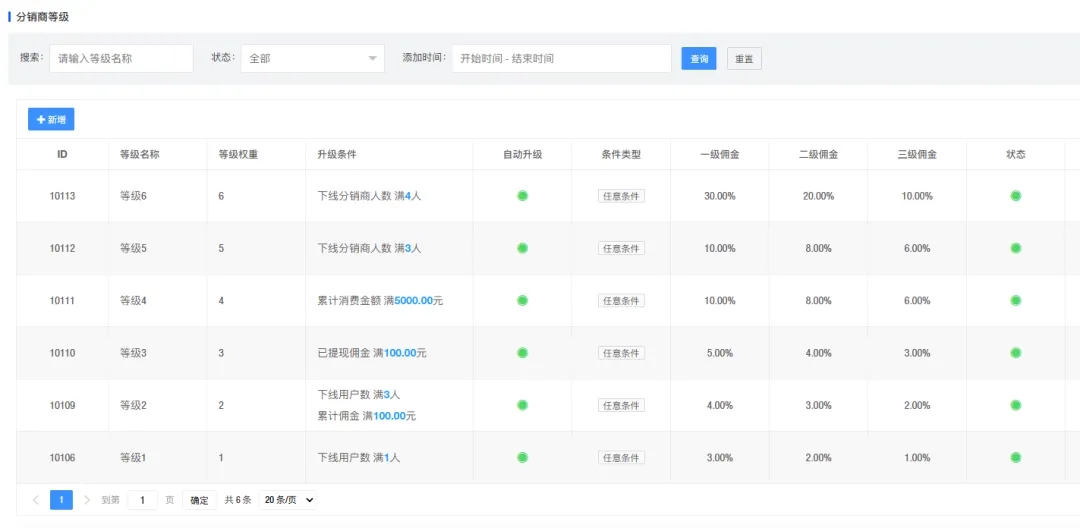Click auto-upgrade dot for 等级2 row

point(522,405)
